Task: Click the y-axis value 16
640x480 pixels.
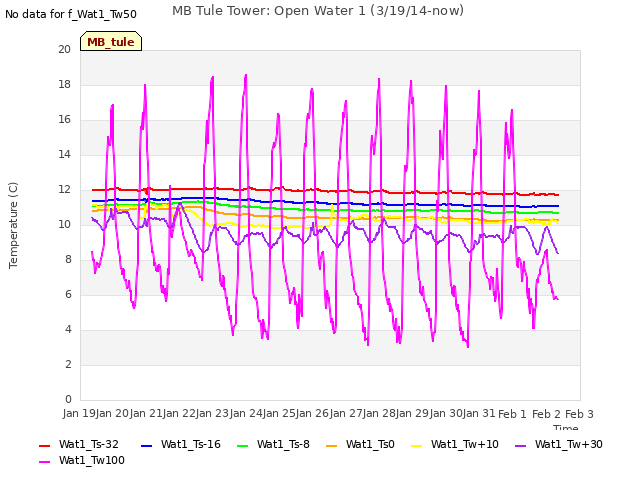Action: pyautogui.click(x=64, y=119)
